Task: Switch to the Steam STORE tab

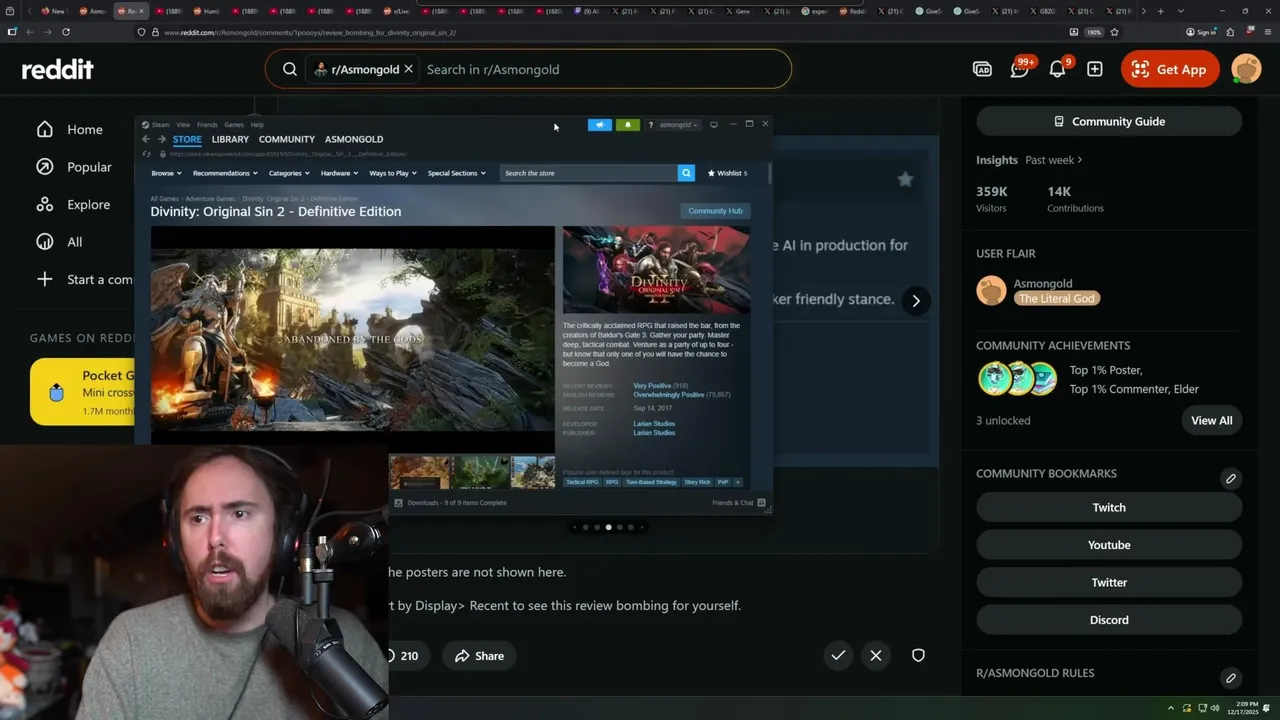Action: coord(187,139)
